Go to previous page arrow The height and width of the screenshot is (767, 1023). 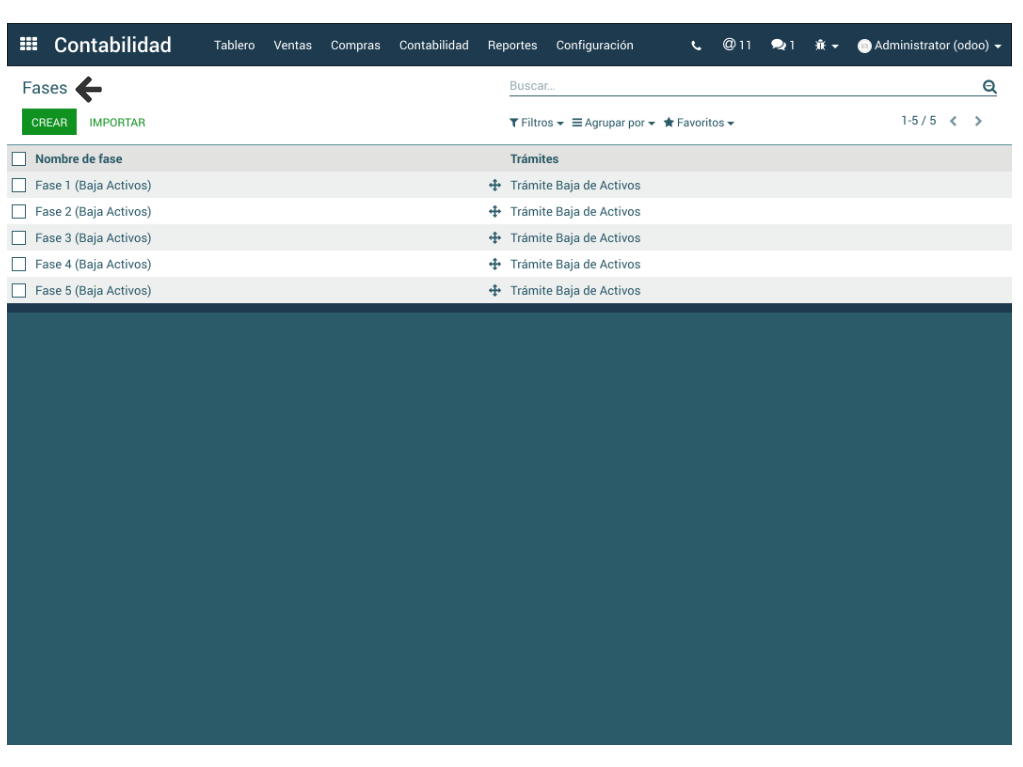tap(953, 121)
